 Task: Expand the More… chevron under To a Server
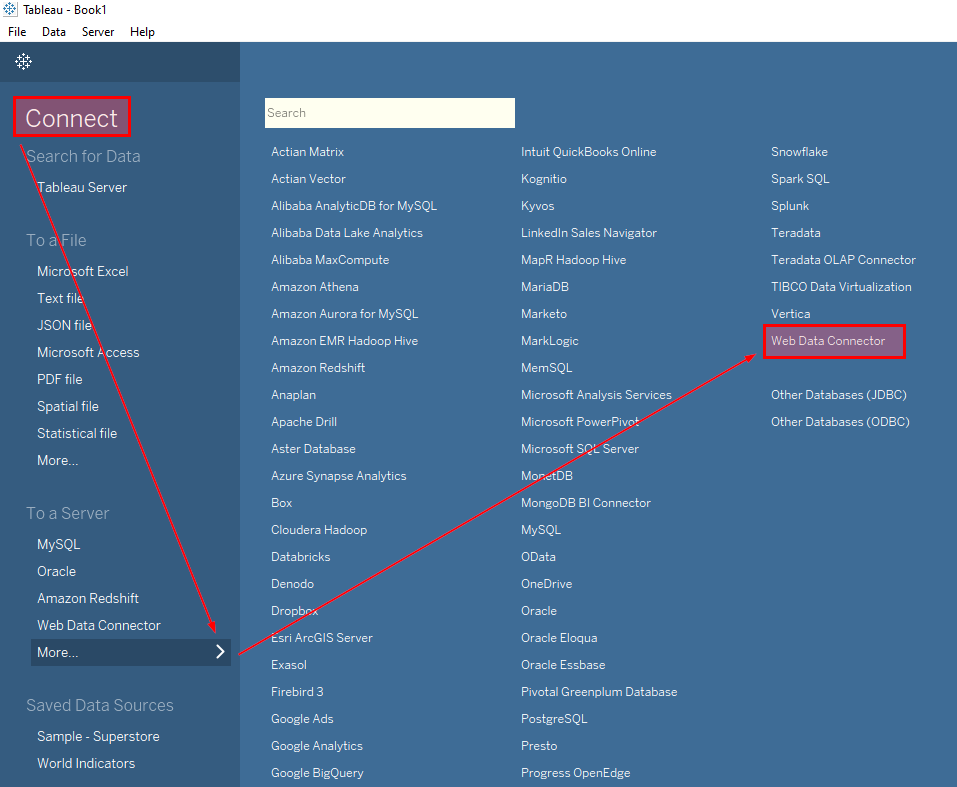click(x=220, y=652)
